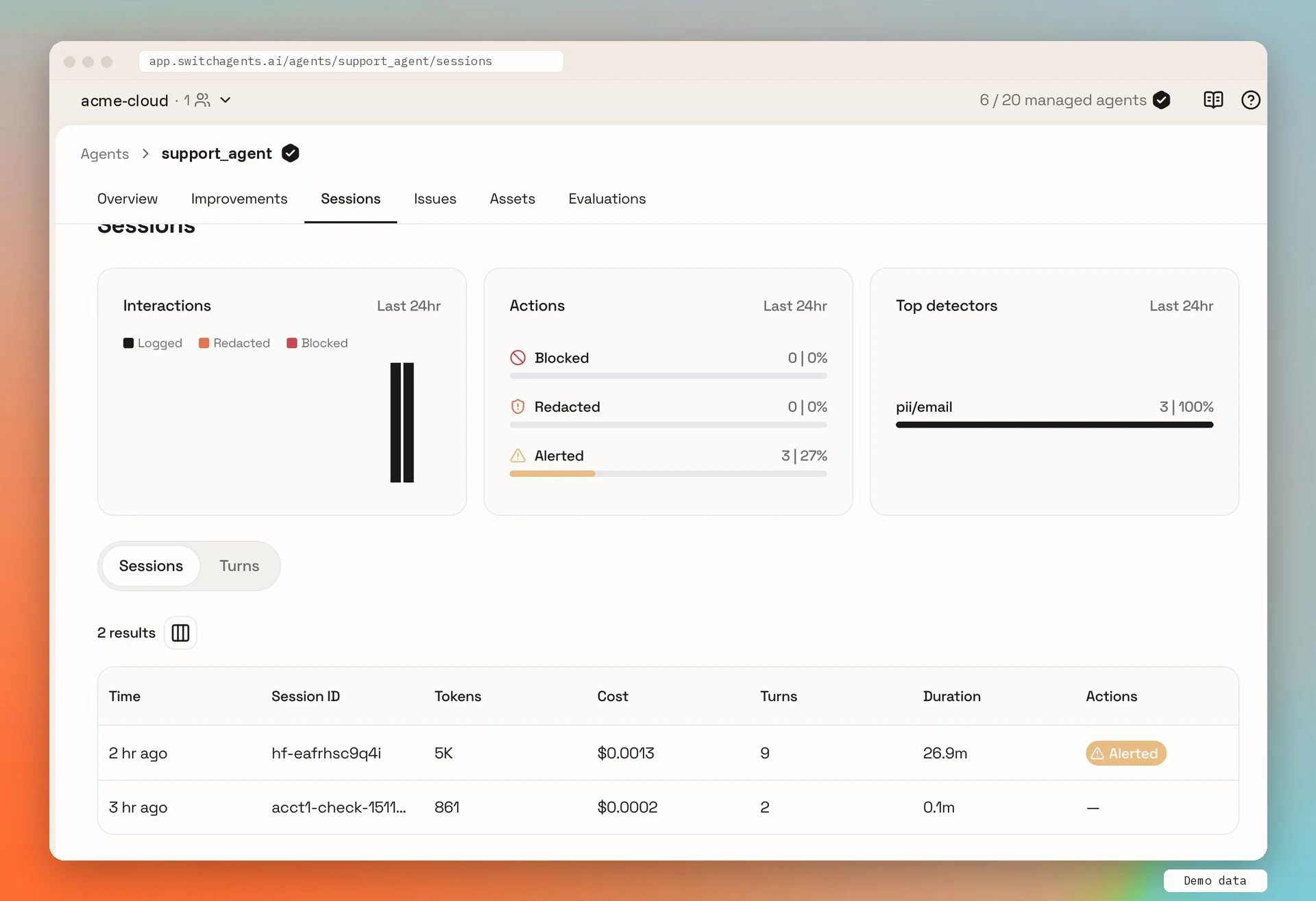Click the support_agent verified badge
Viewport: 1316px width, 901px height.
291,153
